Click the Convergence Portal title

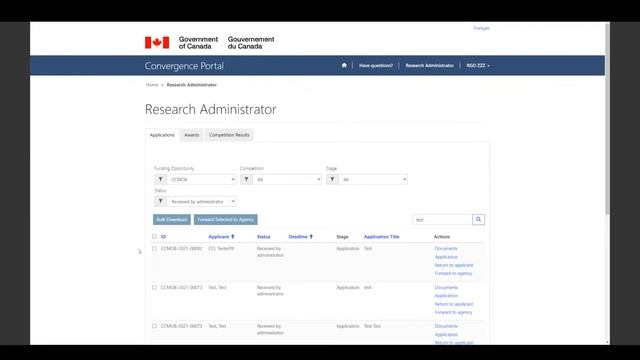(x=184, y=66)
